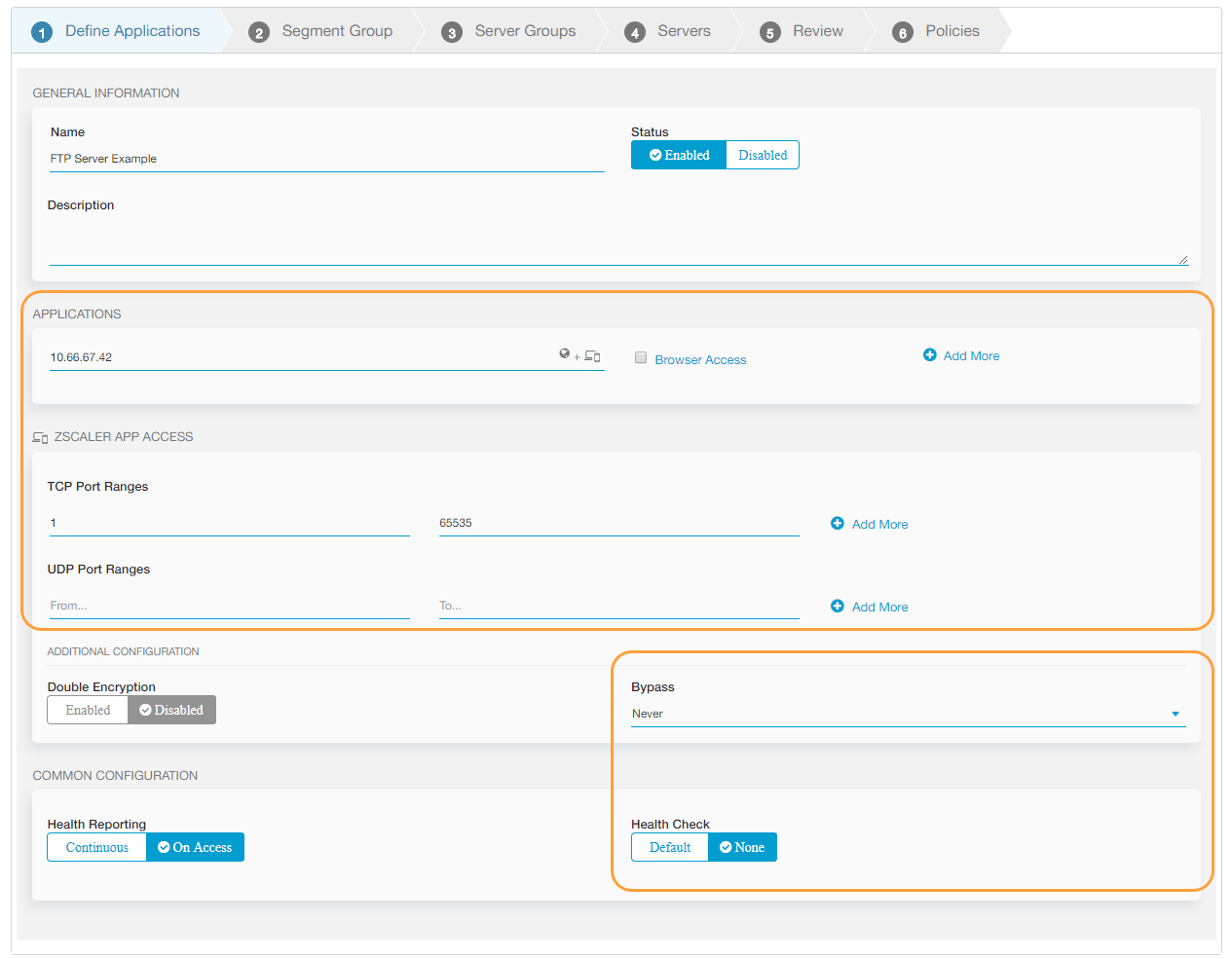The image size is (1232, 959).
Task: Set application Status to Disabled
Action: point(763,154)
